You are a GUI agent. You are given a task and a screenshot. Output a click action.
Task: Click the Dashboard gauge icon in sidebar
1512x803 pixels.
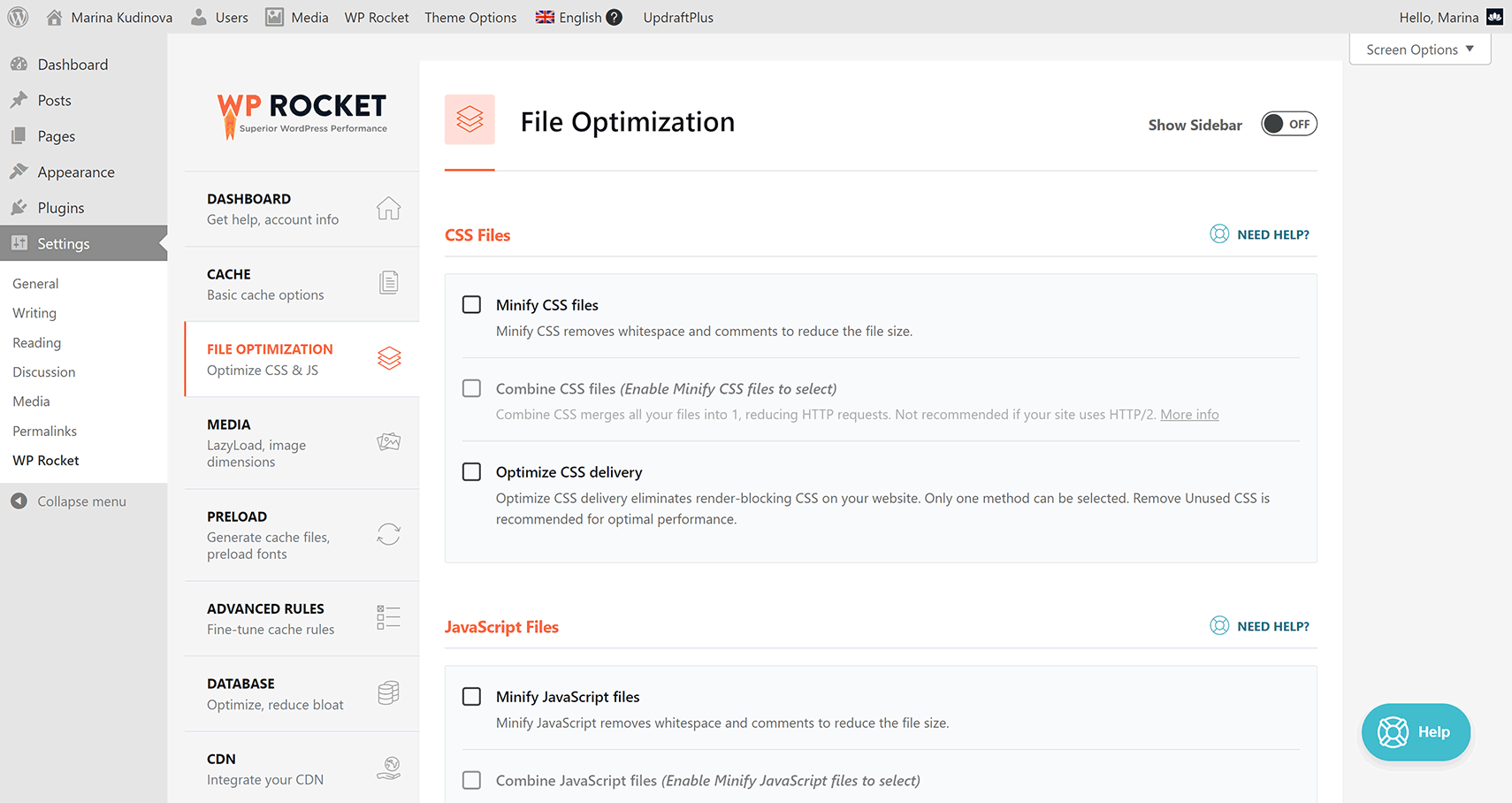[x=19, y=64]
